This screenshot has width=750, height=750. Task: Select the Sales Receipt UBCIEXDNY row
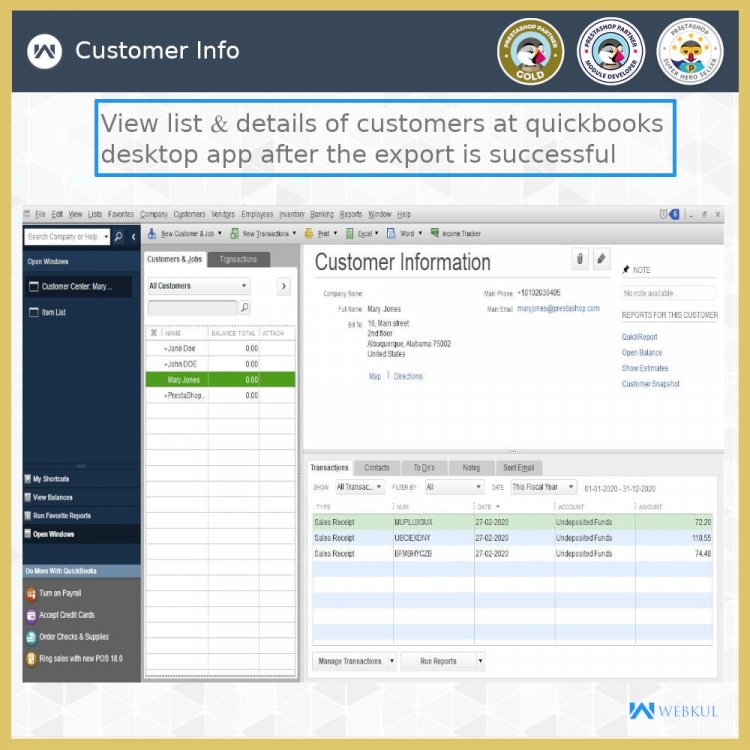click(x=512, y=538)
